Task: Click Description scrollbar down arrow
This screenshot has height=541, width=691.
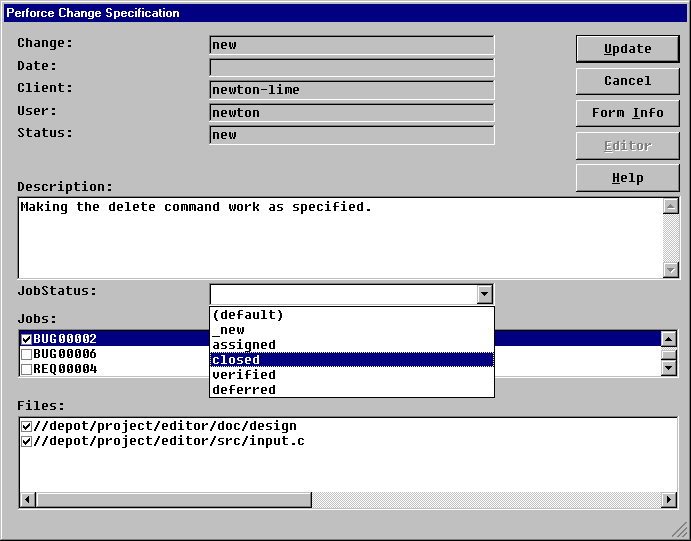Action: click(x=671, y=270)
